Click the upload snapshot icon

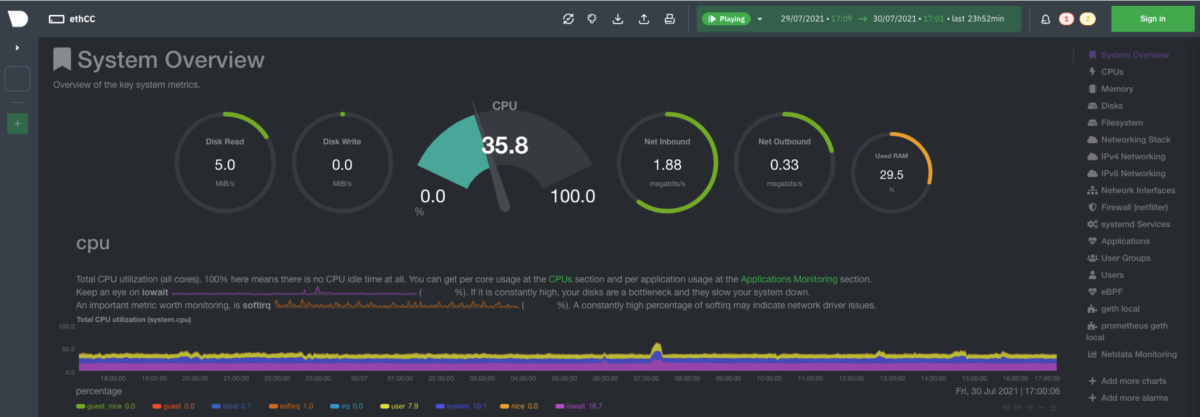tap(643, 18)
